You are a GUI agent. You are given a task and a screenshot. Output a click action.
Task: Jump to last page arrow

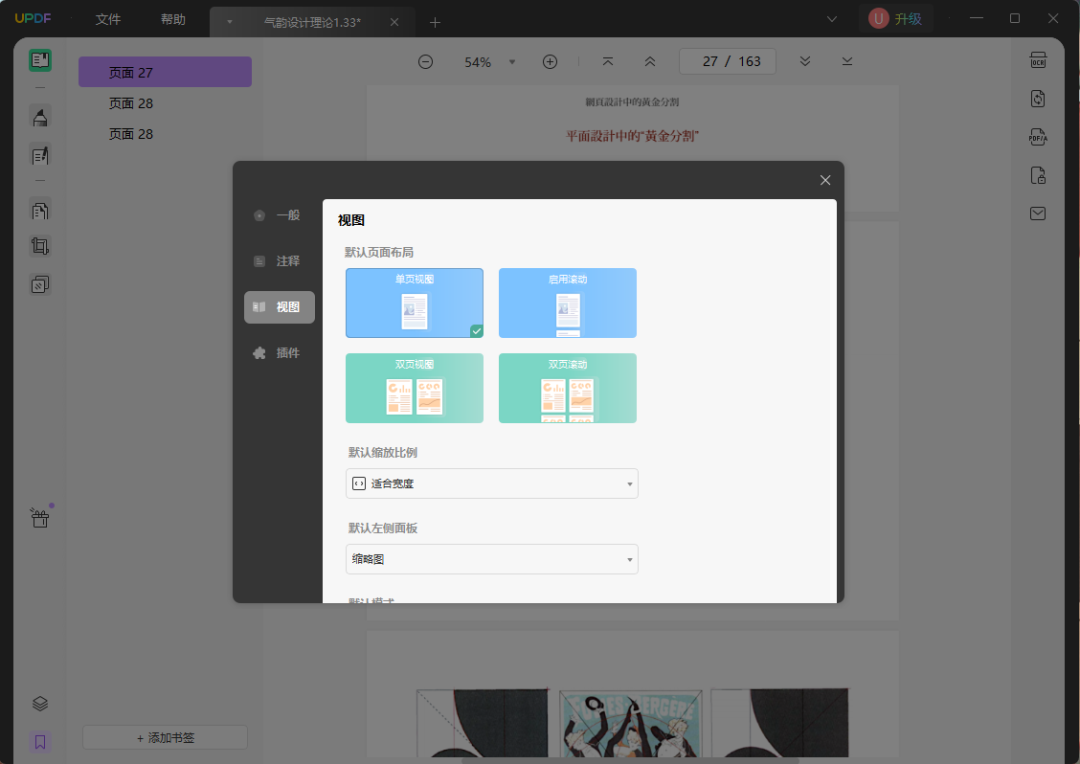847,61
